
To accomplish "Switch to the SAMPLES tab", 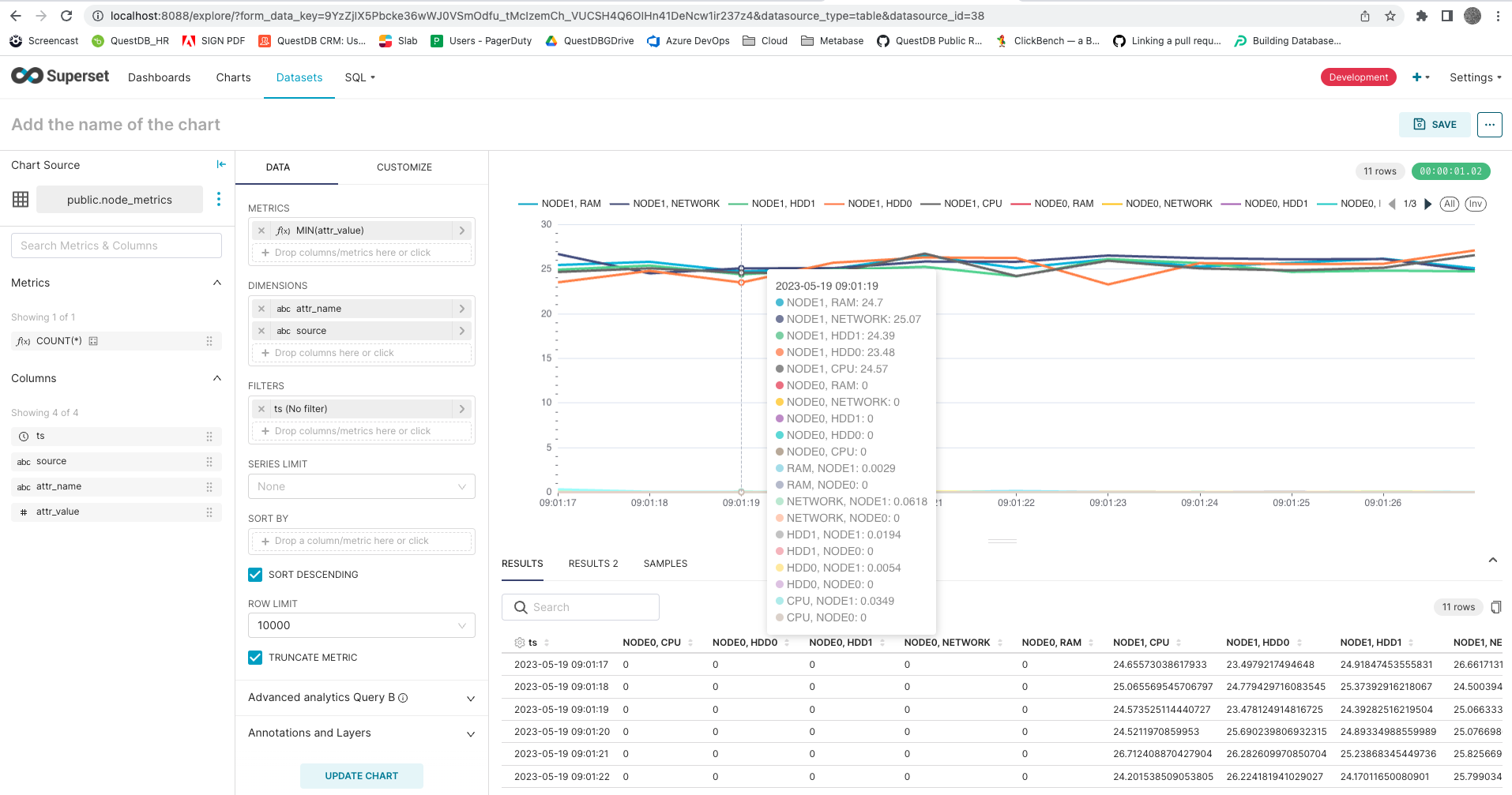I will (665, 564).
